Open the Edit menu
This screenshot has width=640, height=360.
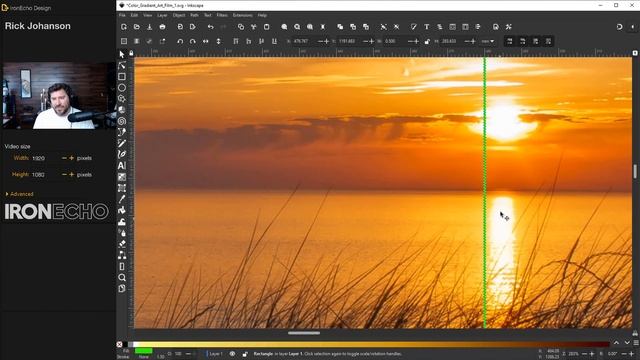click(x=134, y=15)
